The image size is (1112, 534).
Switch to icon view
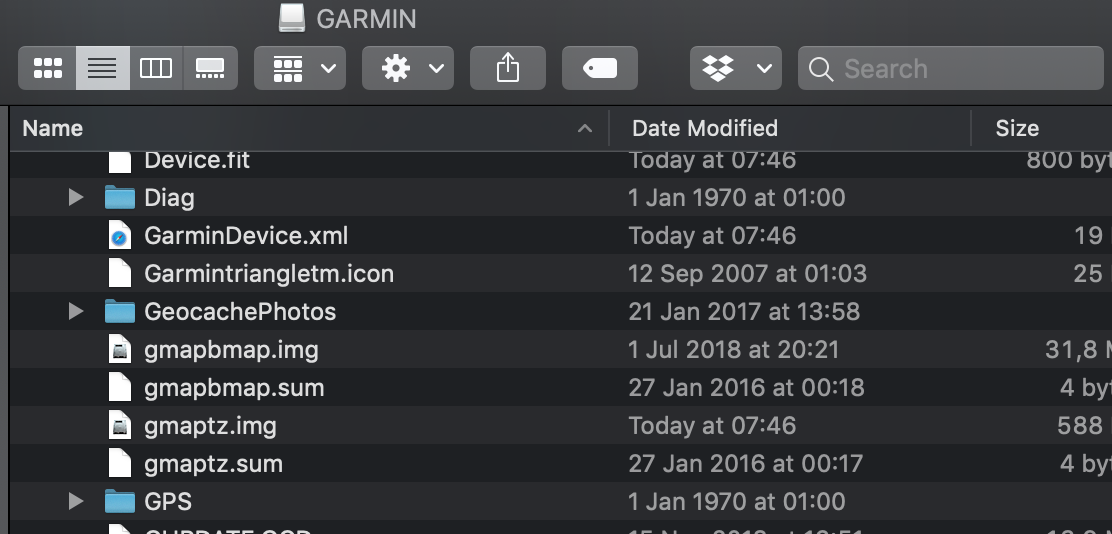(48, 68)
